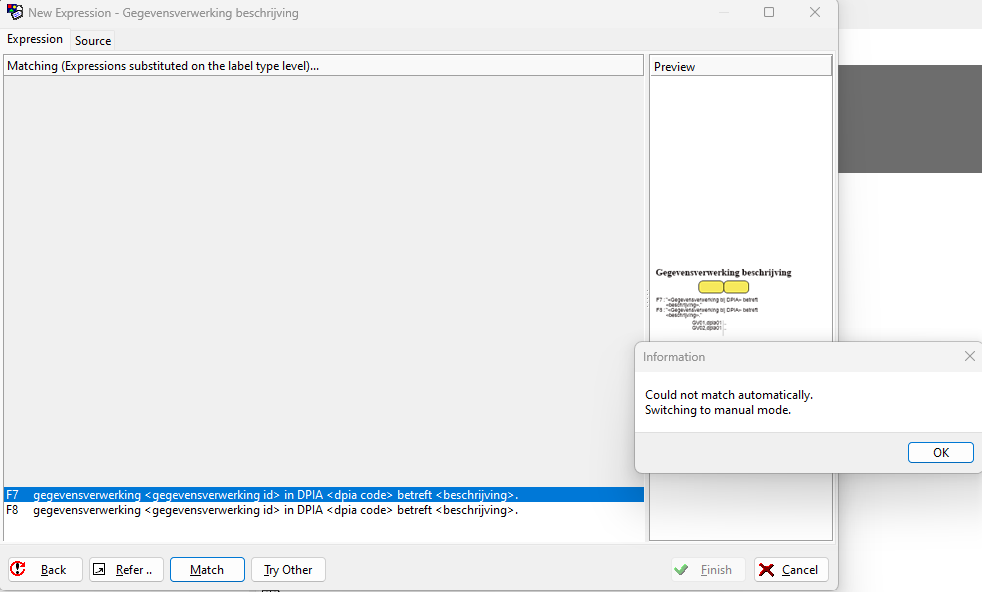Click the Back arrow icon

pyautogui.click(x=18, y=569)
